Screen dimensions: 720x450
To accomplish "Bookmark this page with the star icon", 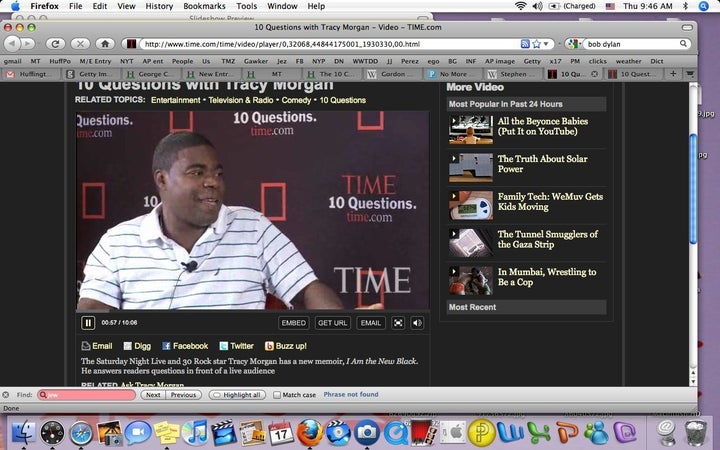I will coord(536,44).
